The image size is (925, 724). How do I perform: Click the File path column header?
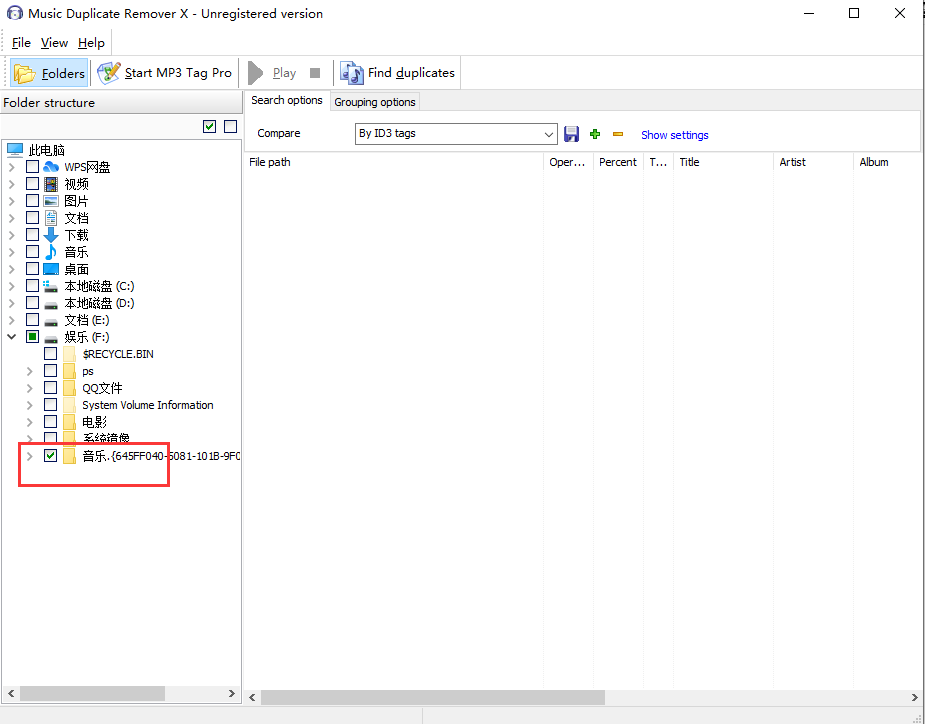coord(270,162)
